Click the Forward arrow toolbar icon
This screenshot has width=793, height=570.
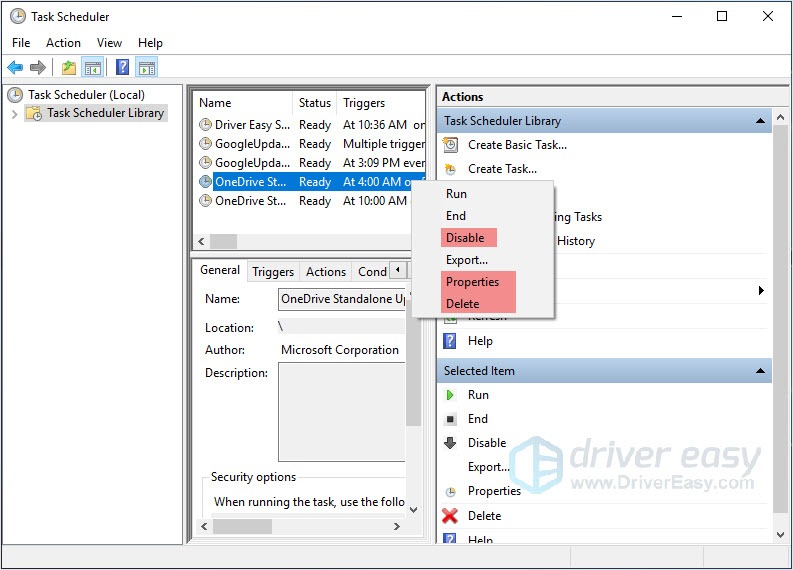pos(38,67)
